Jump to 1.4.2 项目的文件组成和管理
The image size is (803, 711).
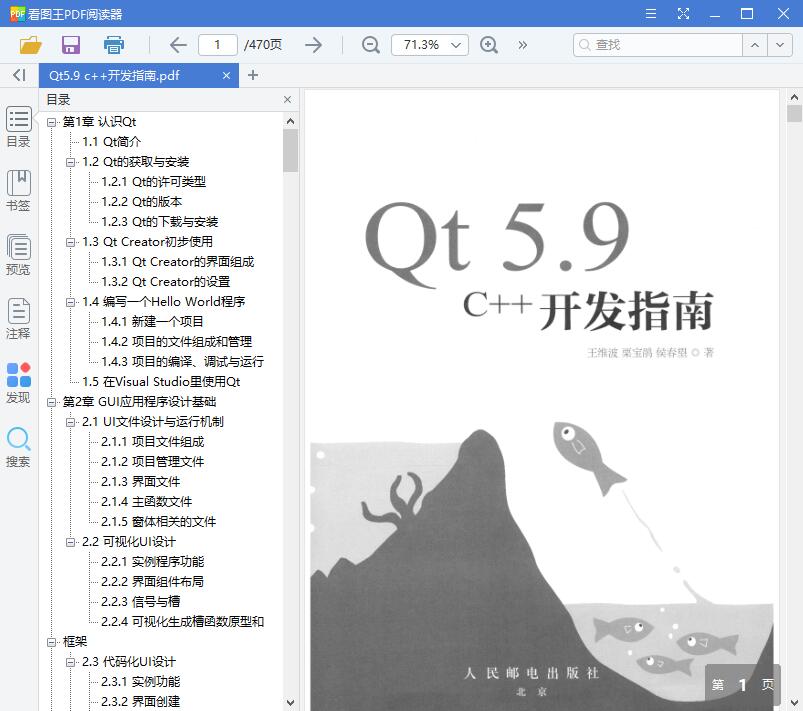pos(176,342)
